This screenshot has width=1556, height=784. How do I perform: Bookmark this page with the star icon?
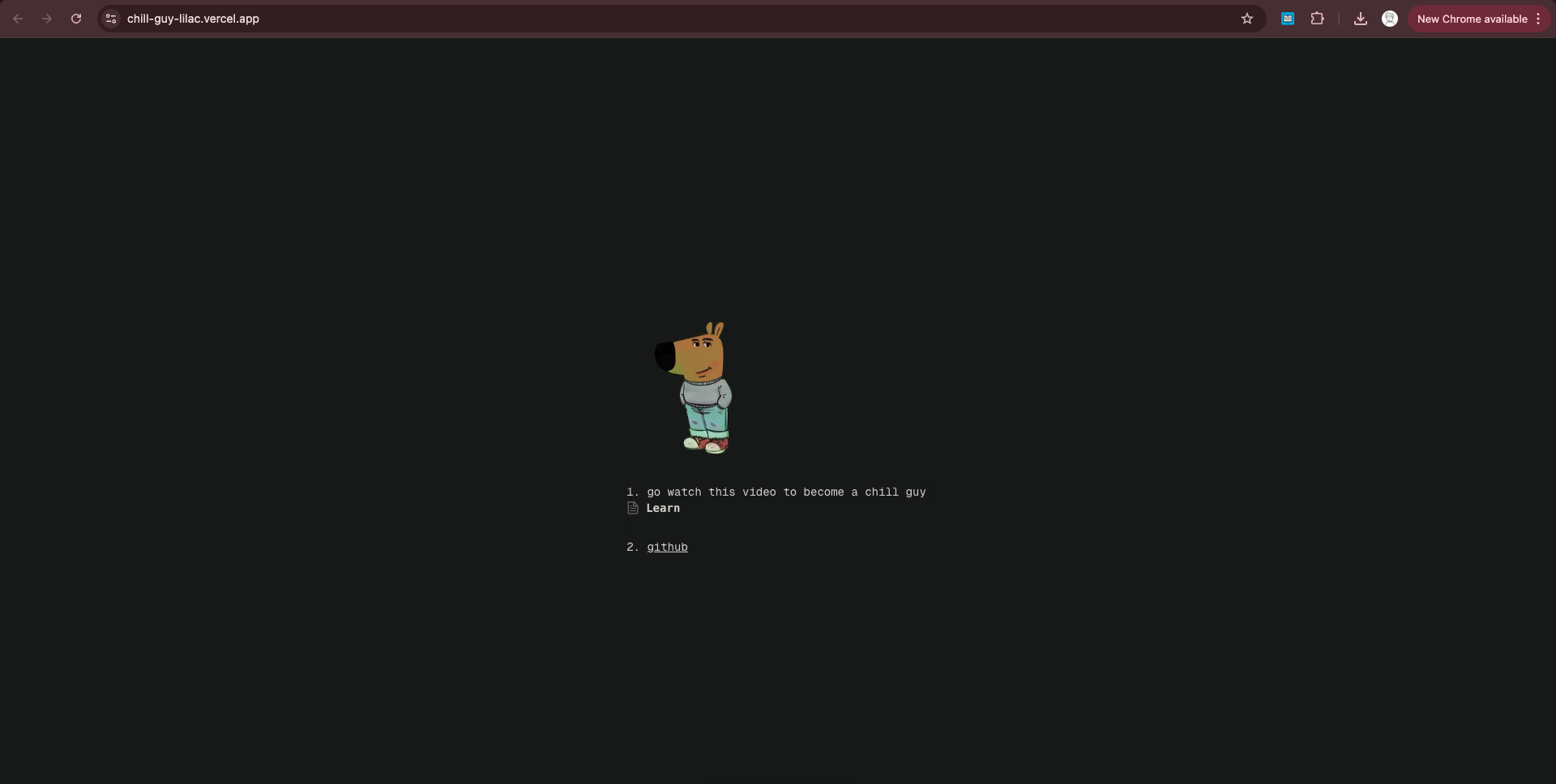tap(1247, 19)
